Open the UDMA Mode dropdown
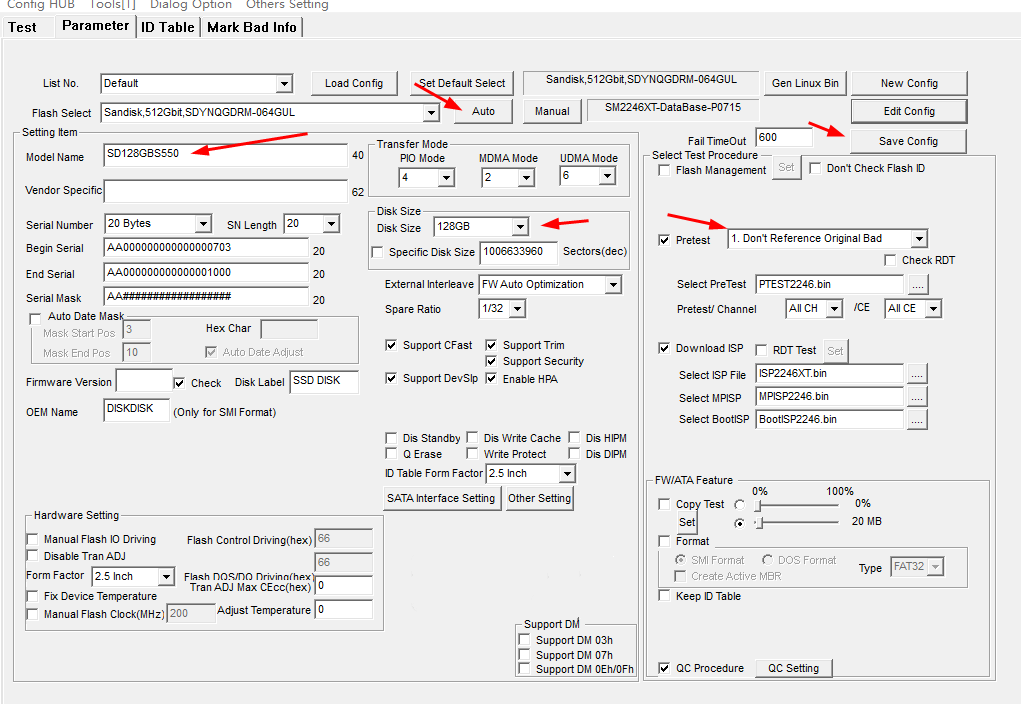This screenshot has width=1021, height=704. pos(607,176)
